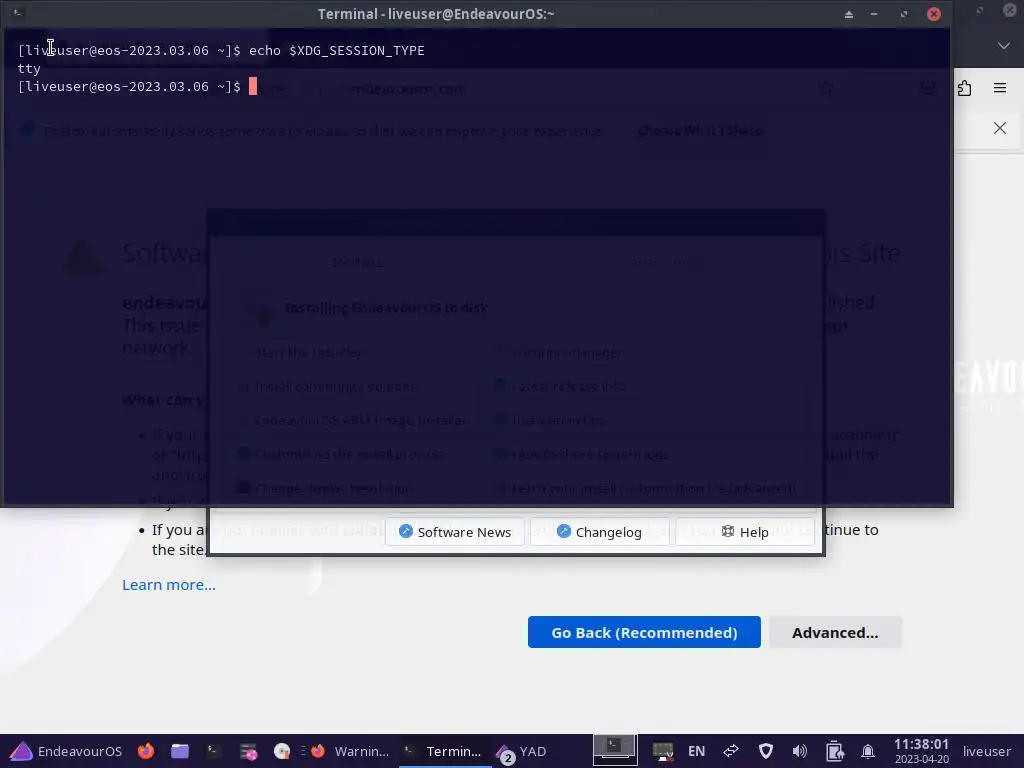Select workspace switcher thumbnail in panel
This screenshot has width=1024, height=768.
(615, 748)
